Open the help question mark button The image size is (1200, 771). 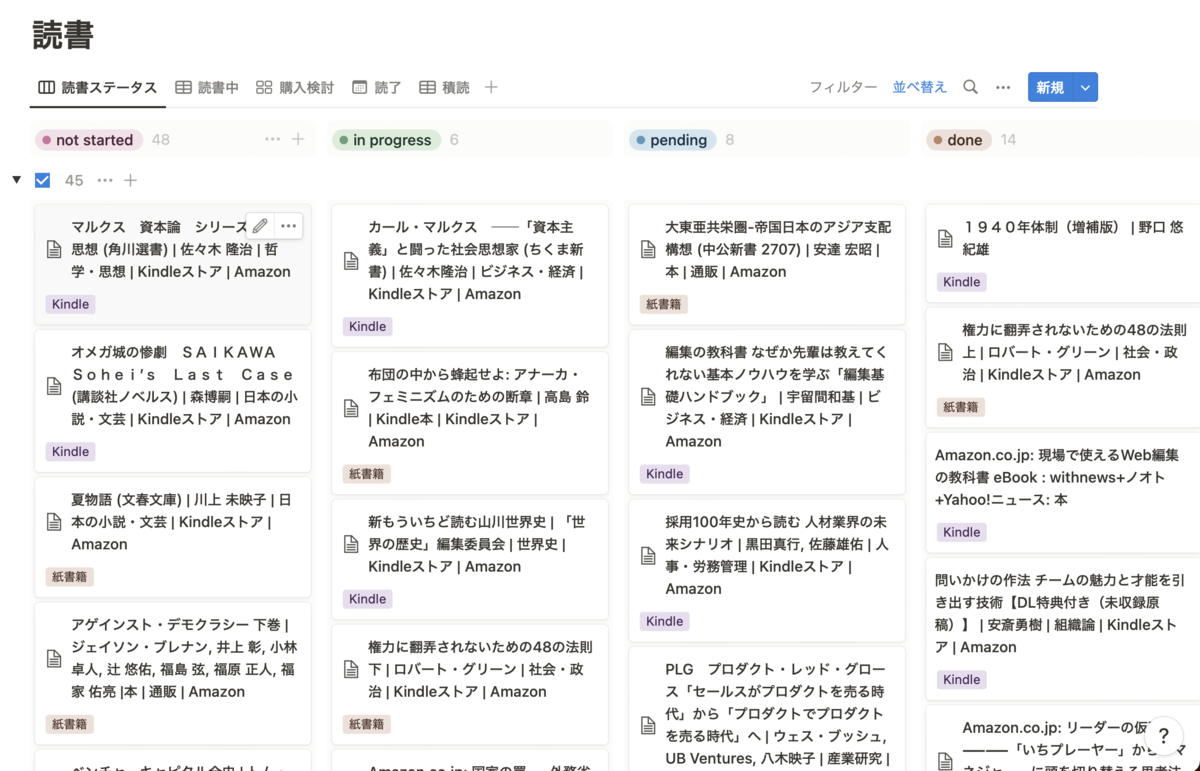click(1163, 736)
